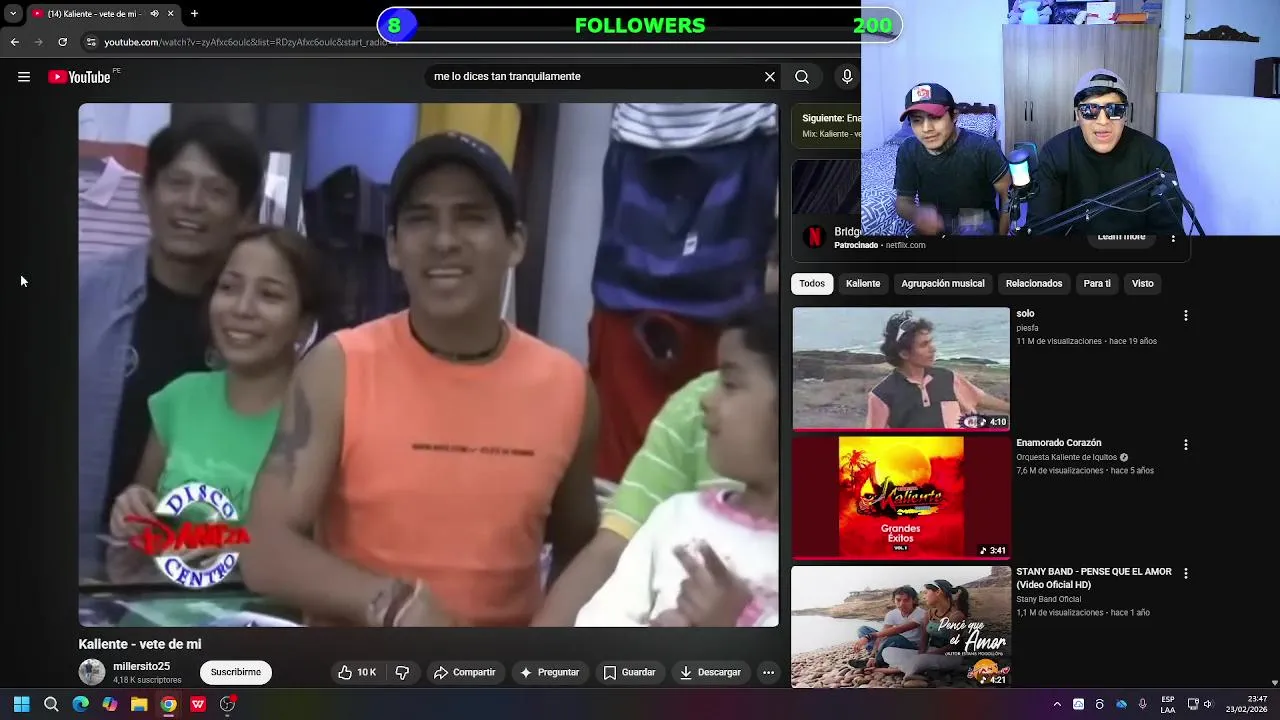Open the Netflix ad options menu
1280x720 pixels.
1173,238
